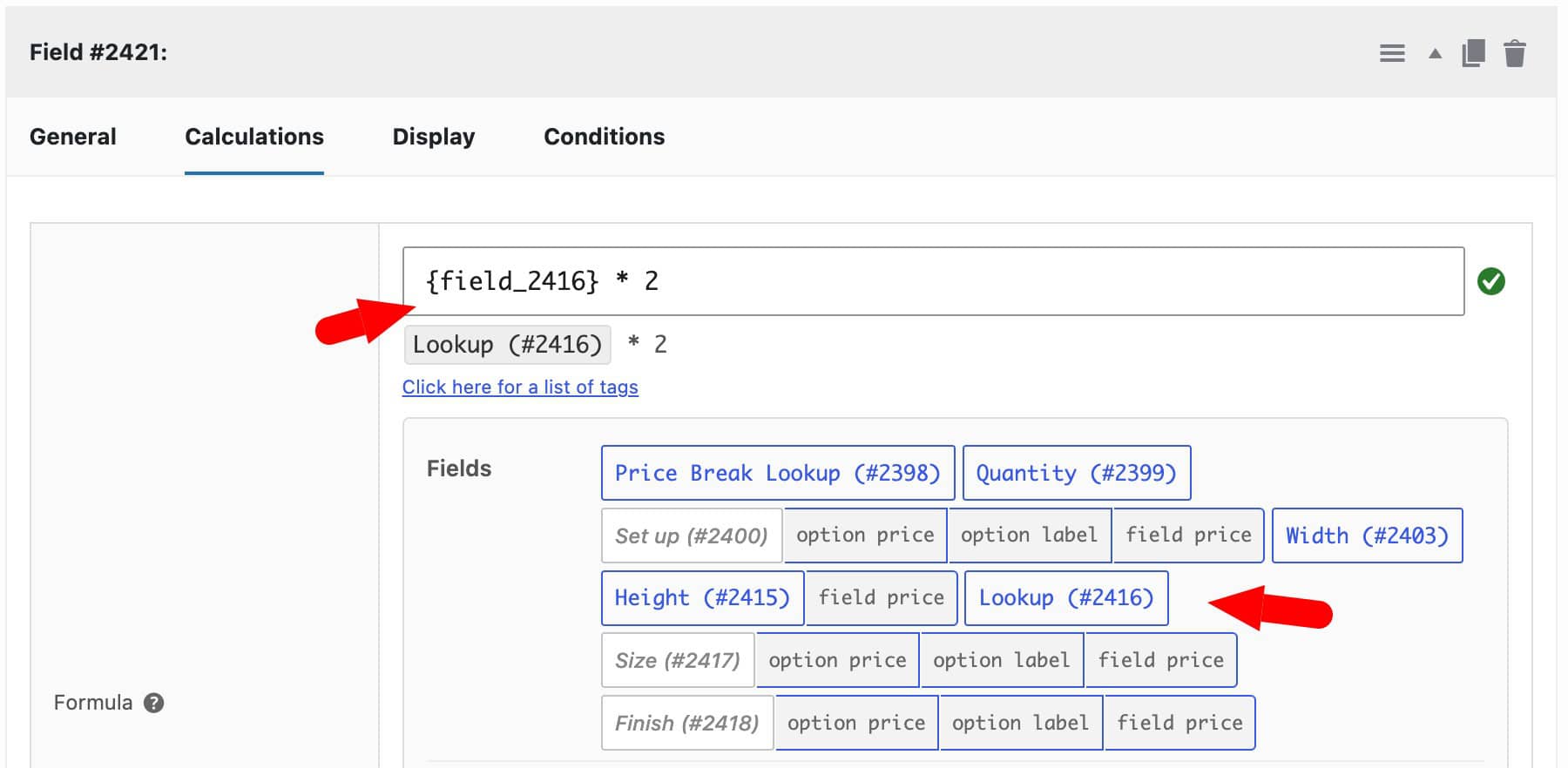Duplicate Field #2421 with the copy icon
The height and width of the screenshot is (768, 1568).
click(1473, 53)
